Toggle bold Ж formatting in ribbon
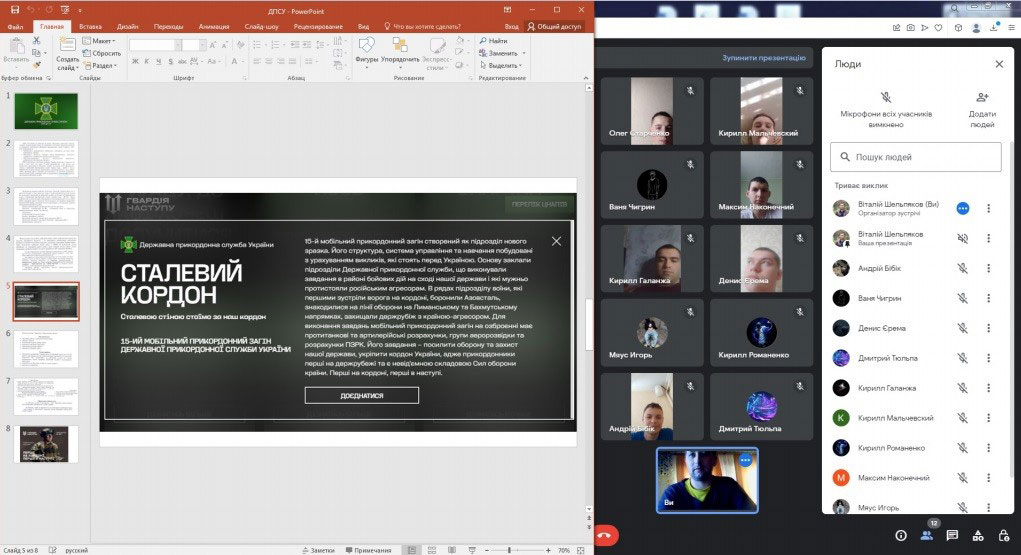Screen dimensions: 1021x555 pyautogui.click(x=135, y=61)
